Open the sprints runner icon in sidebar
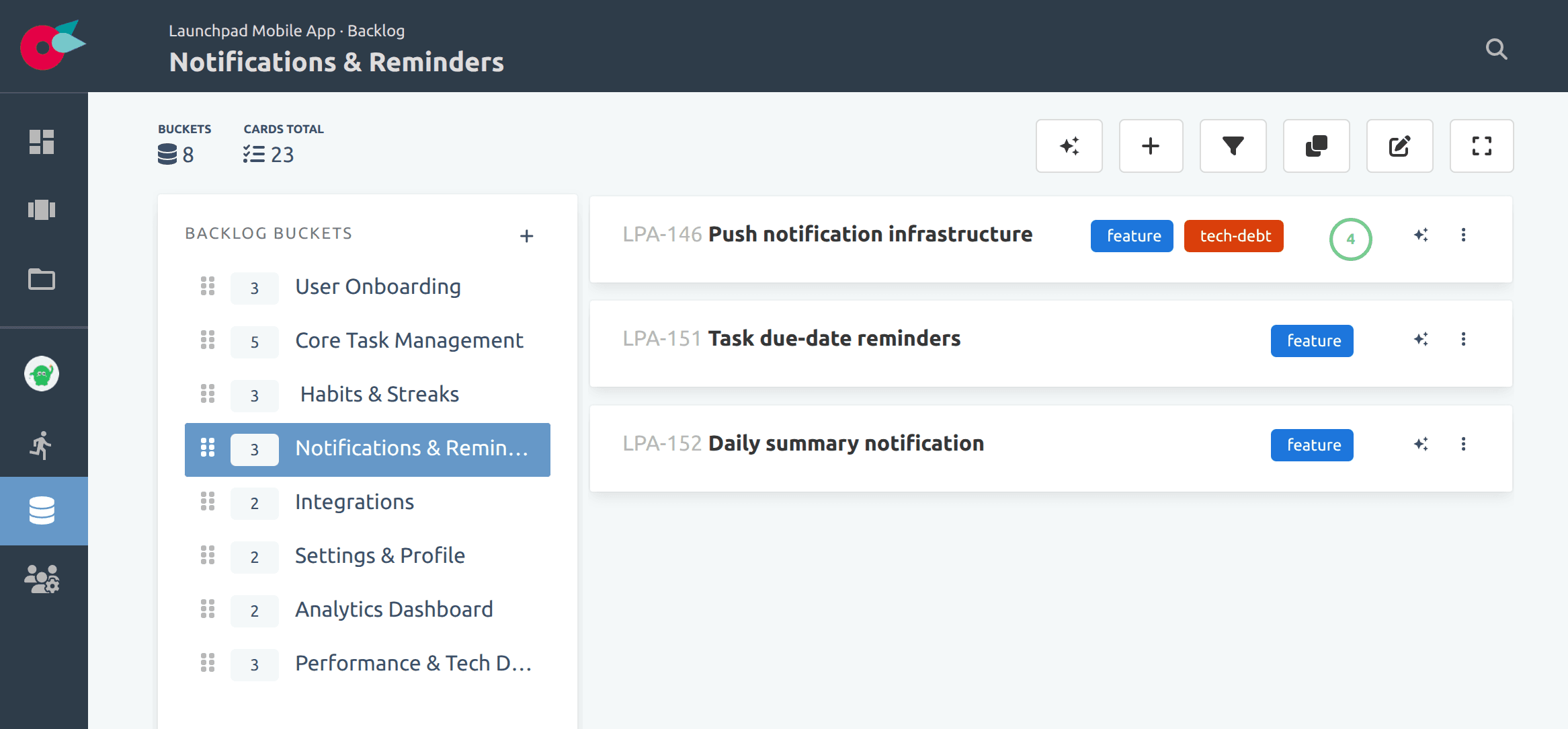The image size is (1568, 729). [43, 445]
